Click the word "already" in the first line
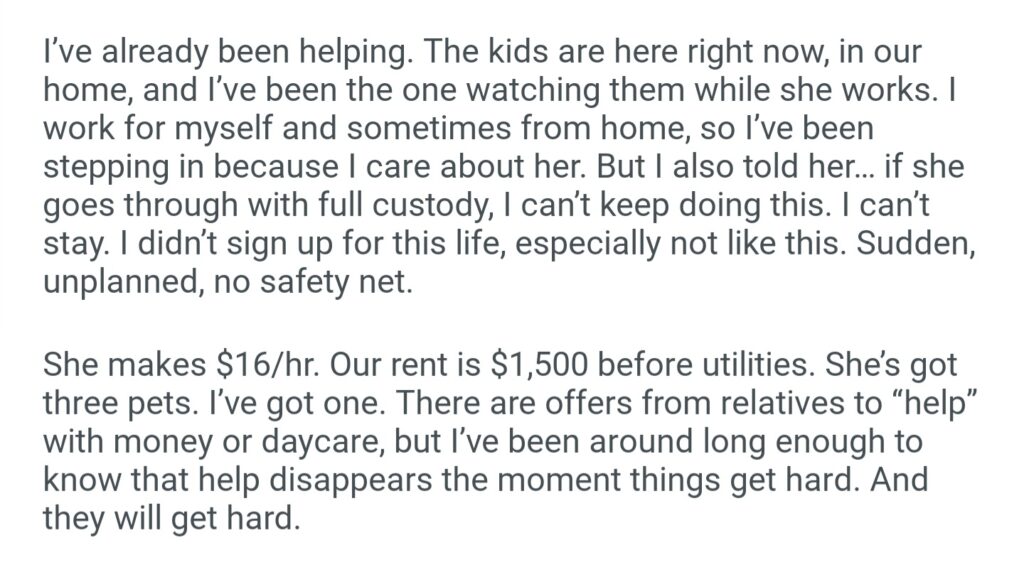This screenshot has height=582, width=1024. (136, 51)
